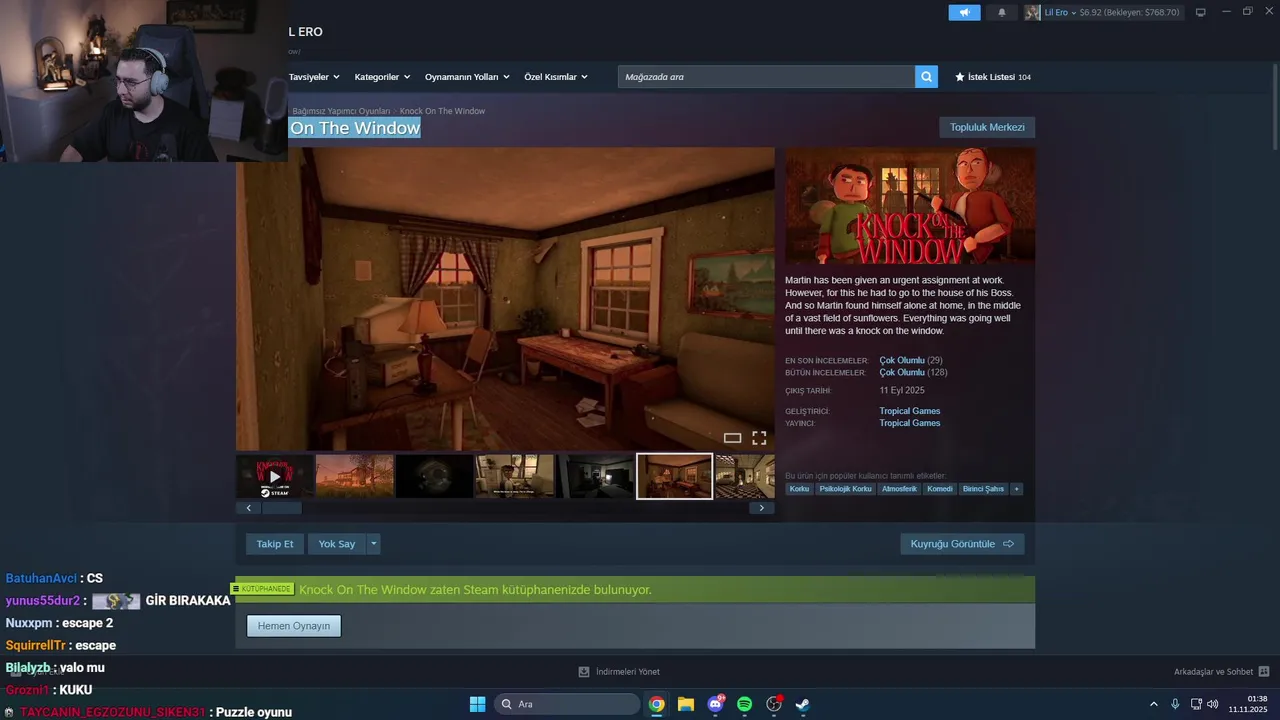Open Windows Start menu
The image size is (1280, 720).
[478, 704]
